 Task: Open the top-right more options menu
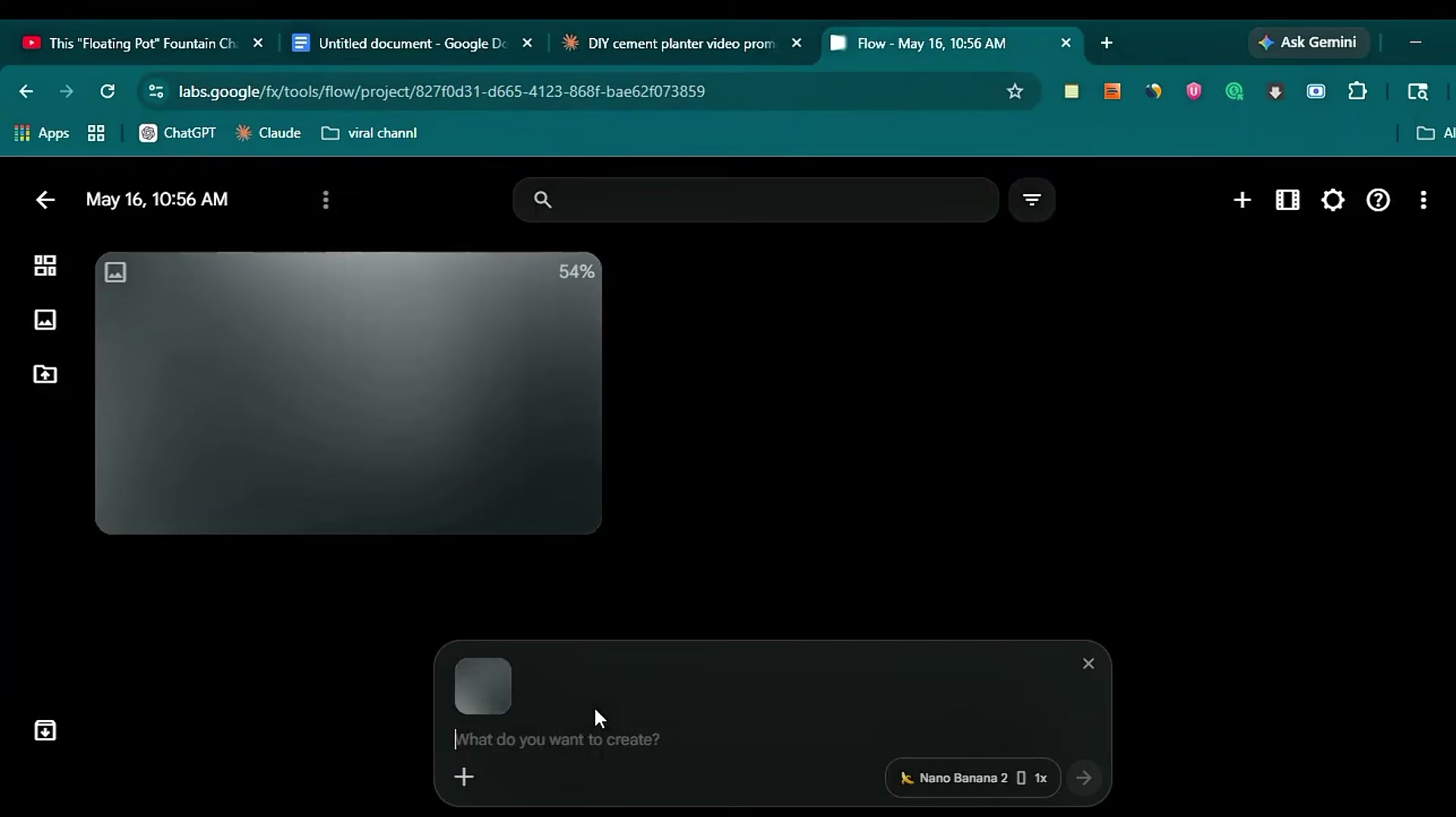click(1423, 200)
